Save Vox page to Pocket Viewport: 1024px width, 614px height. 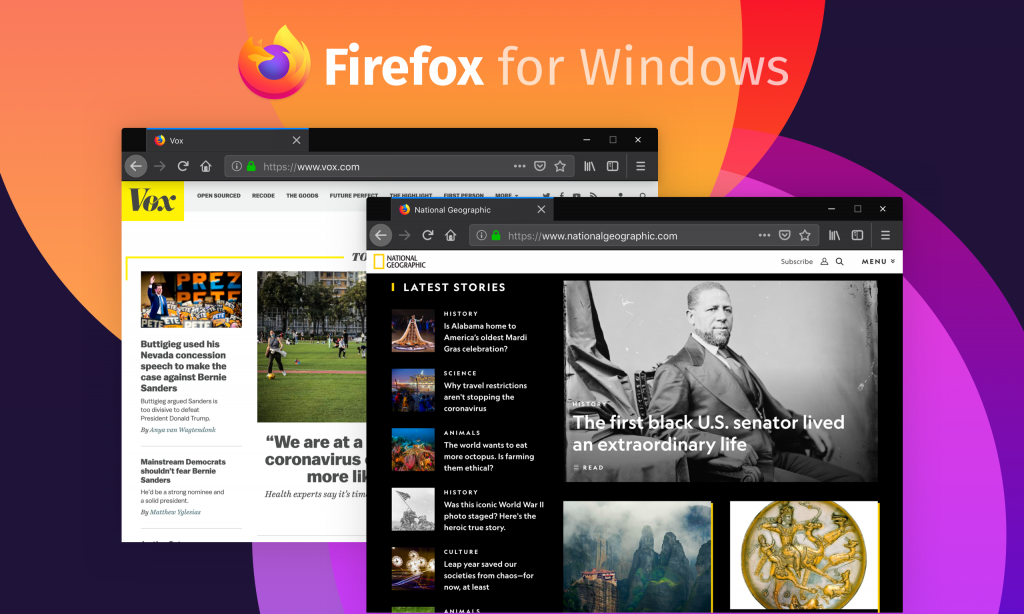pos(539,166)
